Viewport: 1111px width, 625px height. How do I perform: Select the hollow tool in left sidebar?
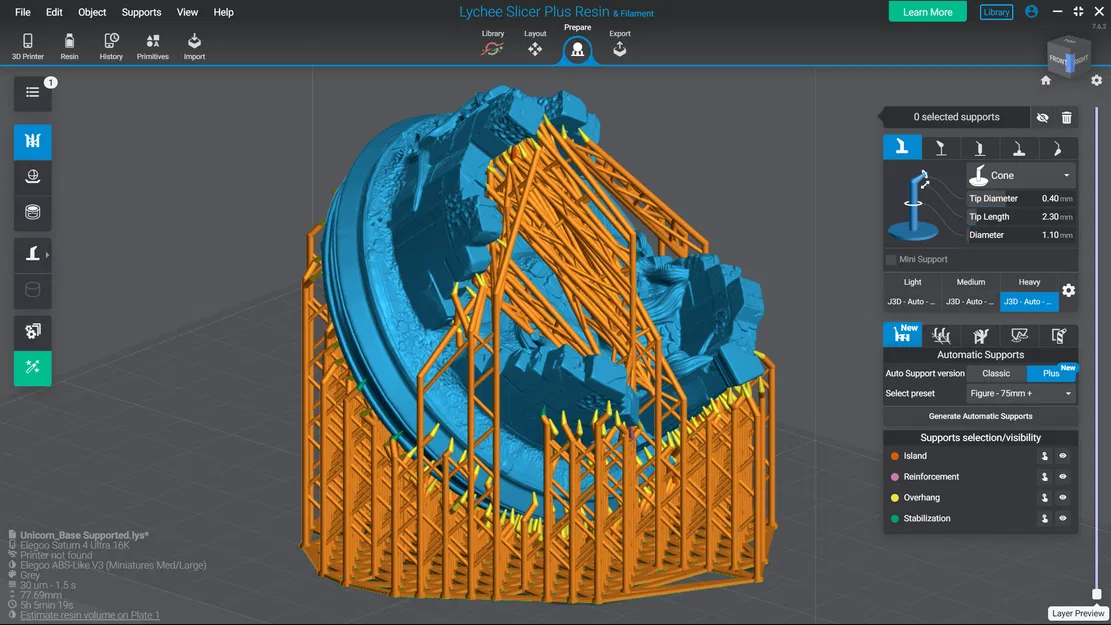[33, 212]
